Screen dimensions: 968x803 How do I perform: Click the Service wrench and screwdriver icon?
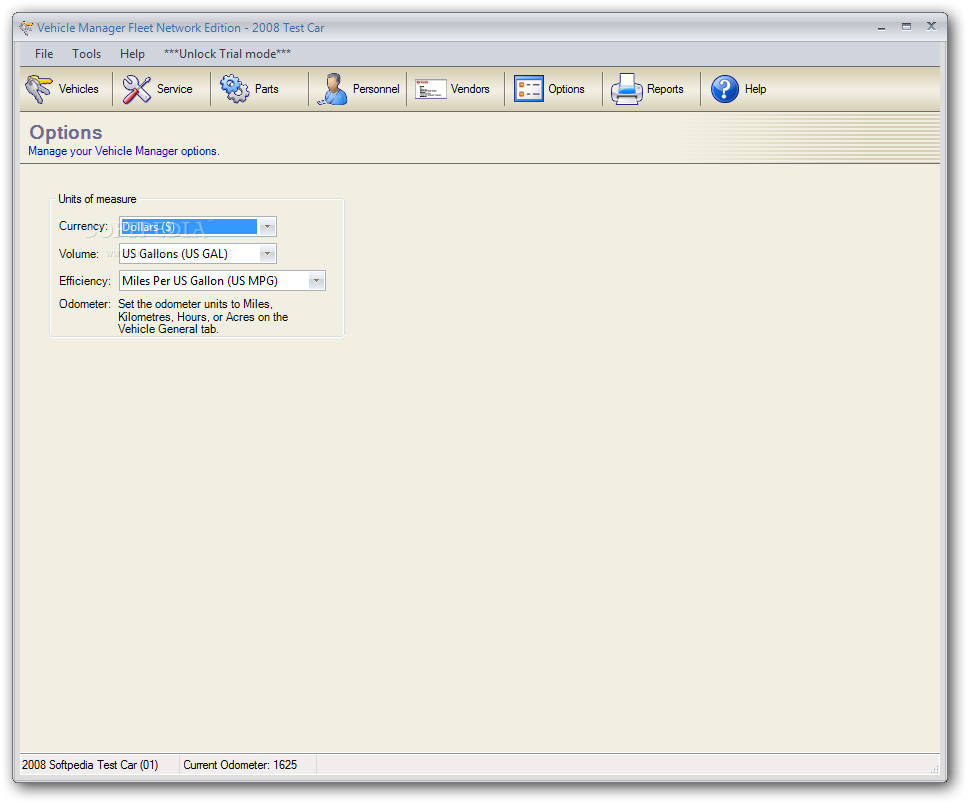coord(136,89)
